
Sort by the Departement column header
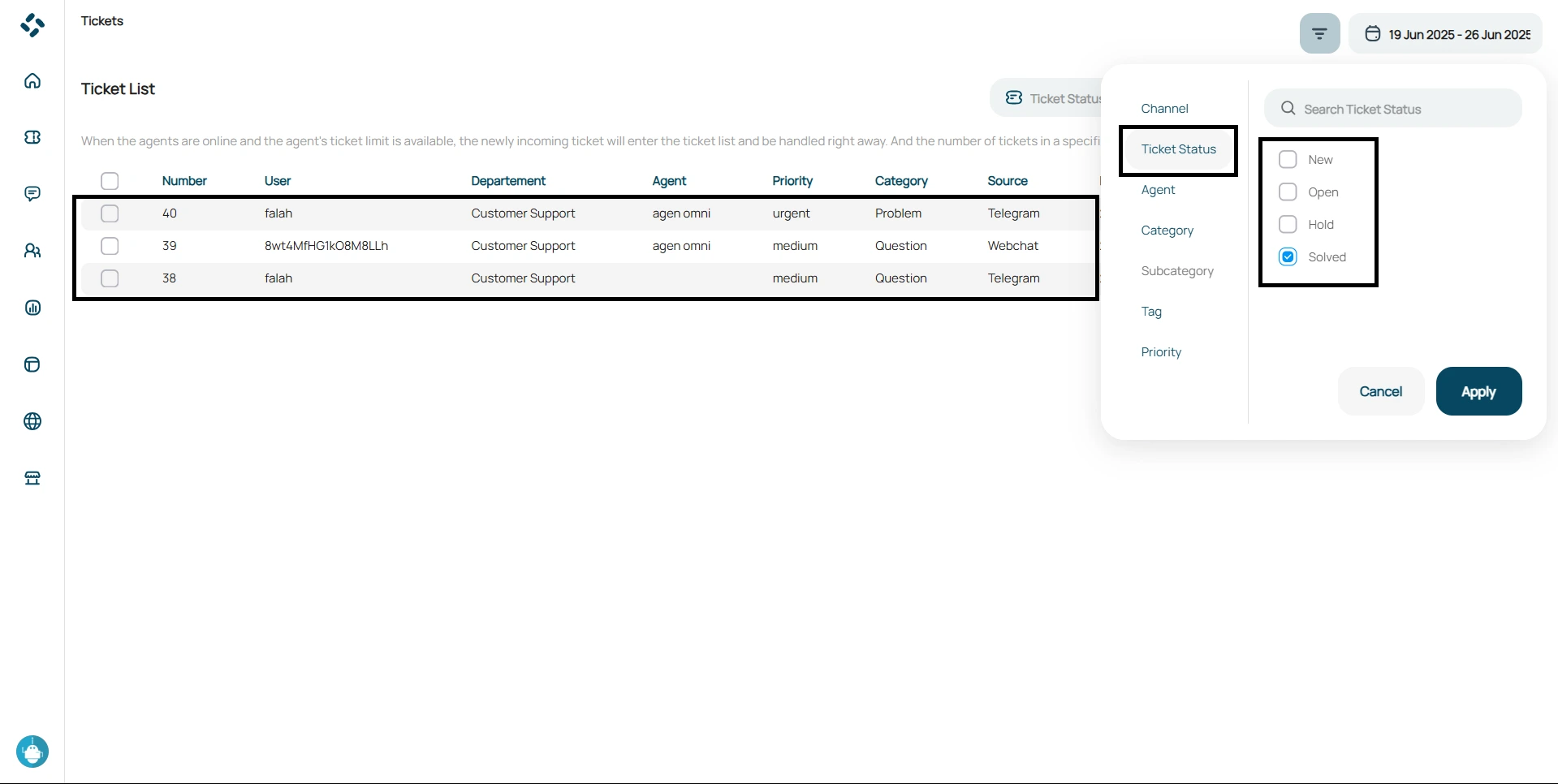(508, 181)
